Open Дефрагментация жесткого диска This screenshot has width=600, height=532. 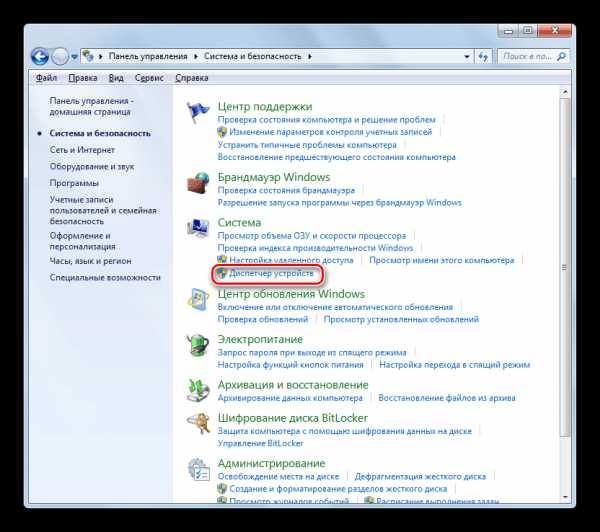(x=420, y=477)
